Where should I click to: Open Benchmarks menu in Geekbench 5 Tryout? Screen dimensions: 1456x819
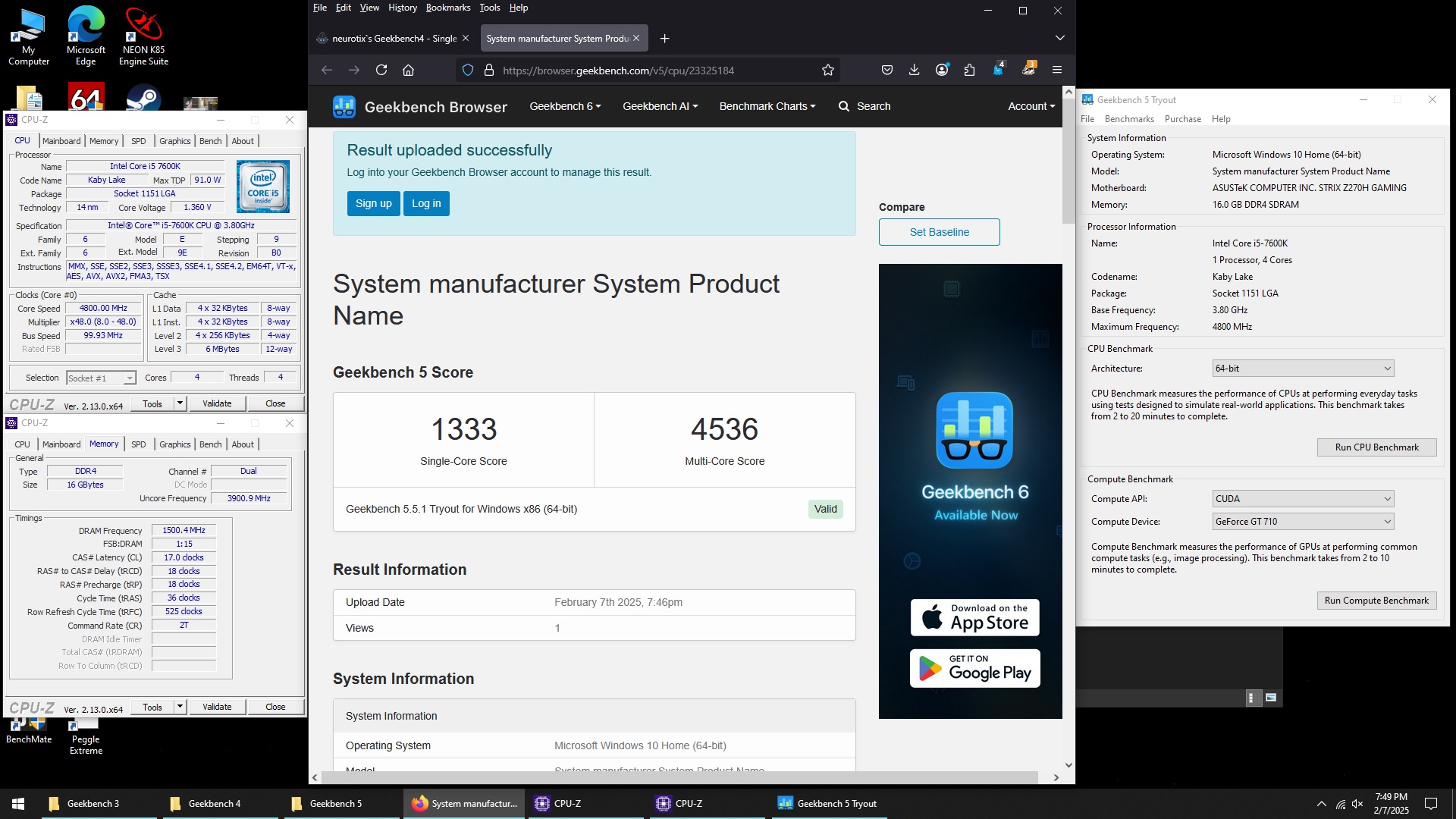point(1129,119)
